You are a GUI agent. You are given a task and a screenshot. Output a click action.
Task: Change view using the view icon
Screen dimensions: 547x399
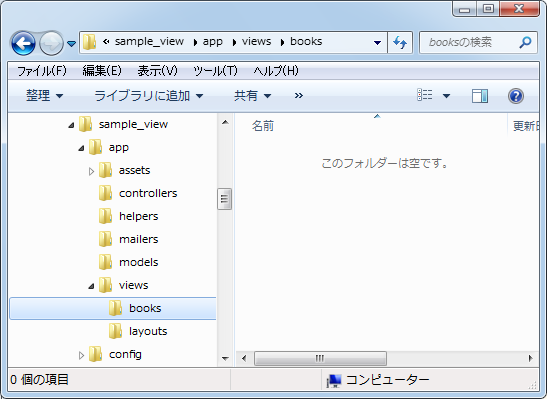coord(425,95)
